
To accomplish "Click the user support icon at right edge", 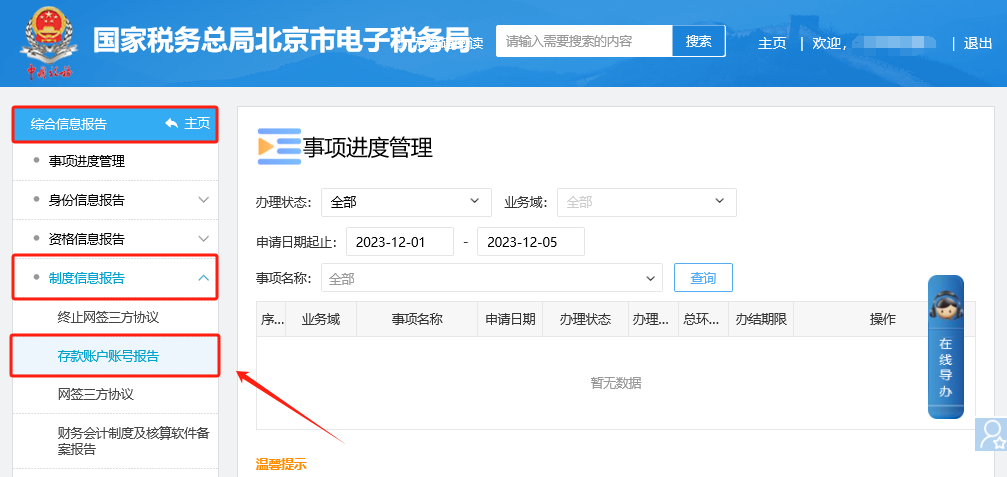I will [991, 433].
